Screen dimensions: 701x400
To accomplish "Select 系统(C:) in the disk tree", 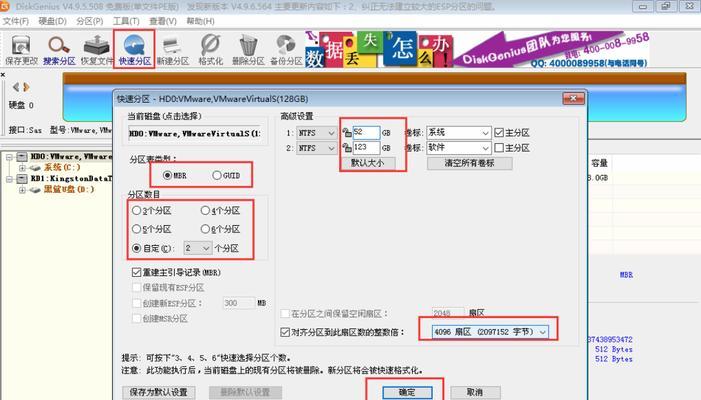I will tap(62, 168).
